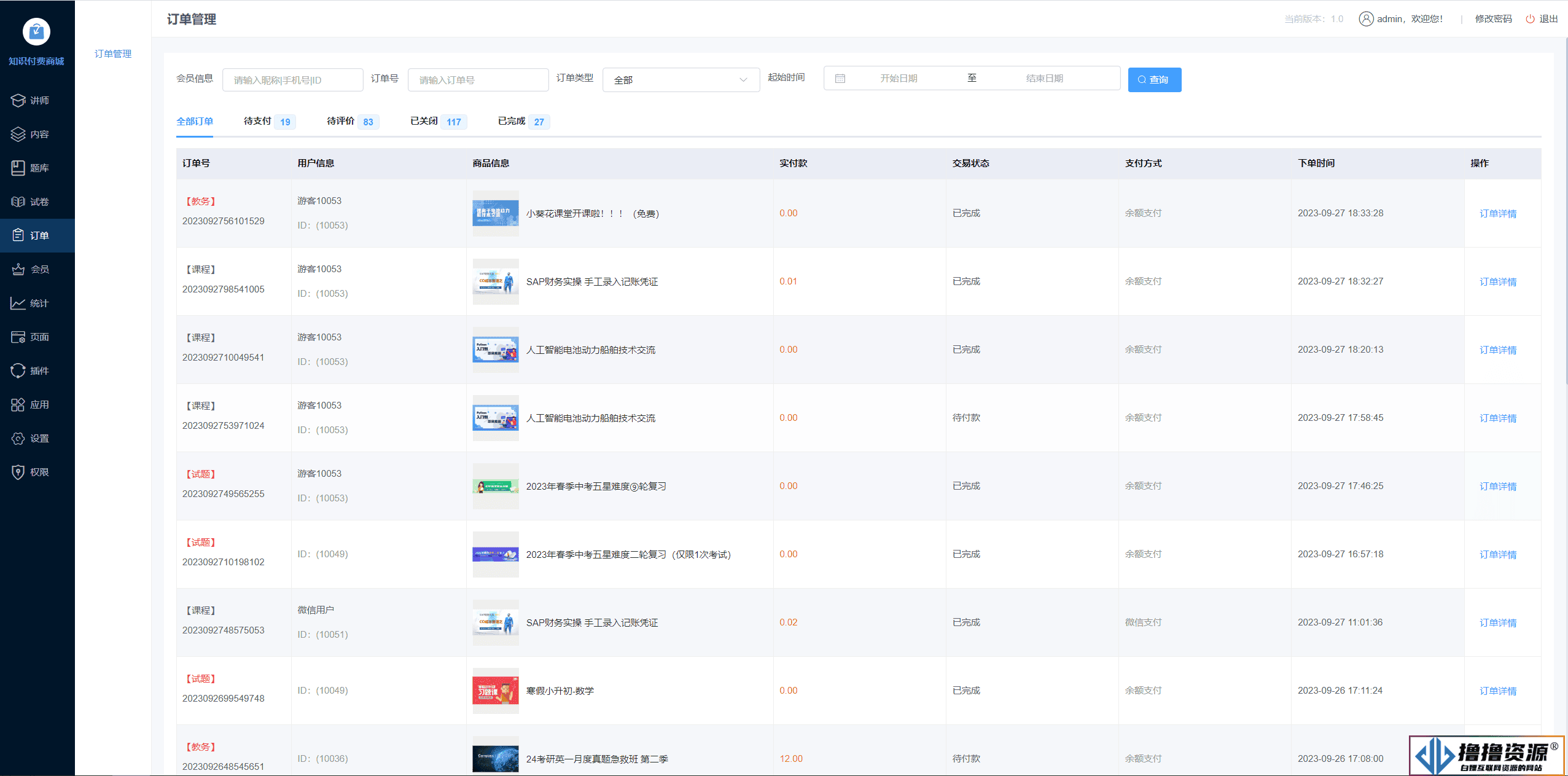Switch to 待支付 tab
This screenshot has width=1568, height=776.
click(270, 121)
